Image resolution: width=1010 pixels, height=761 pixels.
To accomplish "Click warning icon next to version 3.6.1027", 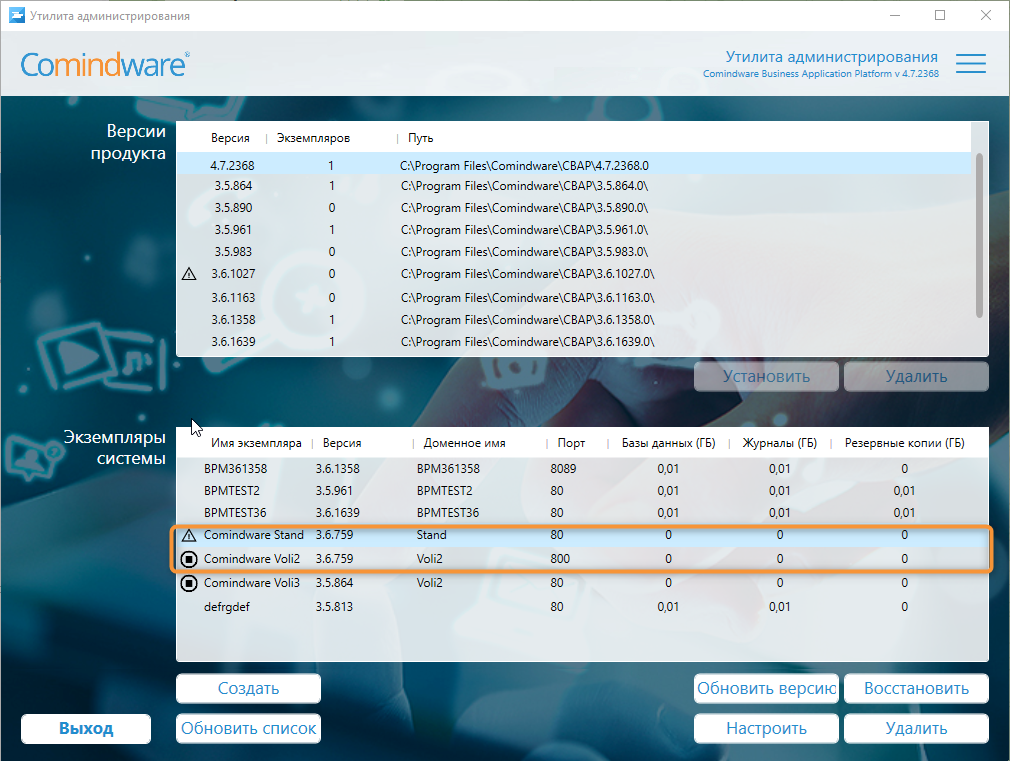I will [x=189, y=275].
